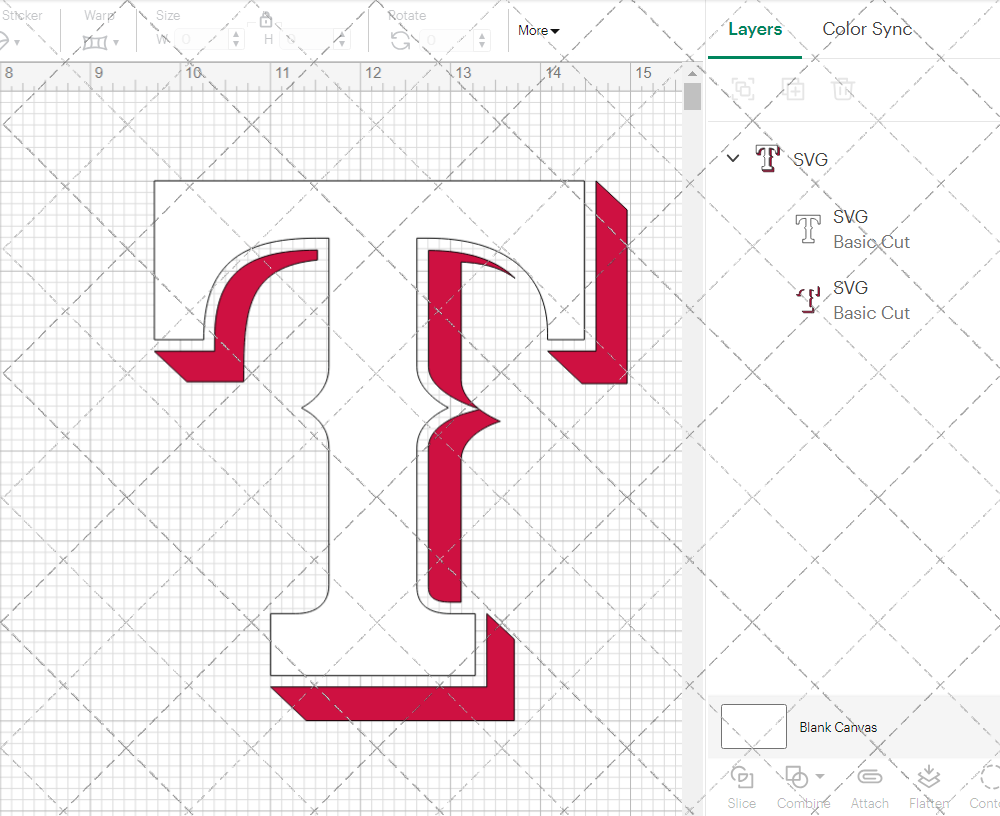Click the canvas vertical scrollbar up arrow

click(692, 74)
